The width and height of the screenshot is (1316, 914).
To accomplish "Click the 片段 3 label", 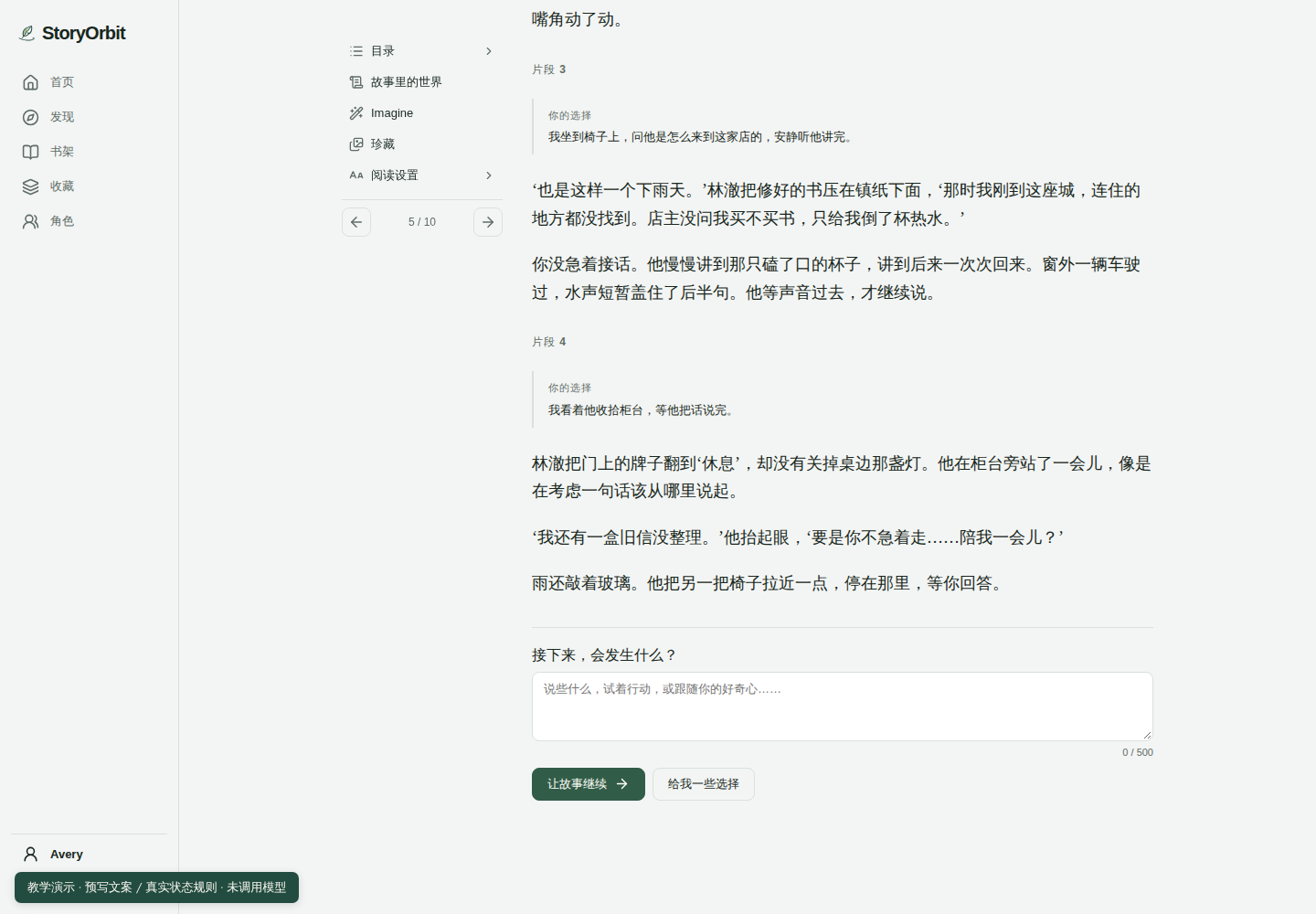I will tap(549, 69).
